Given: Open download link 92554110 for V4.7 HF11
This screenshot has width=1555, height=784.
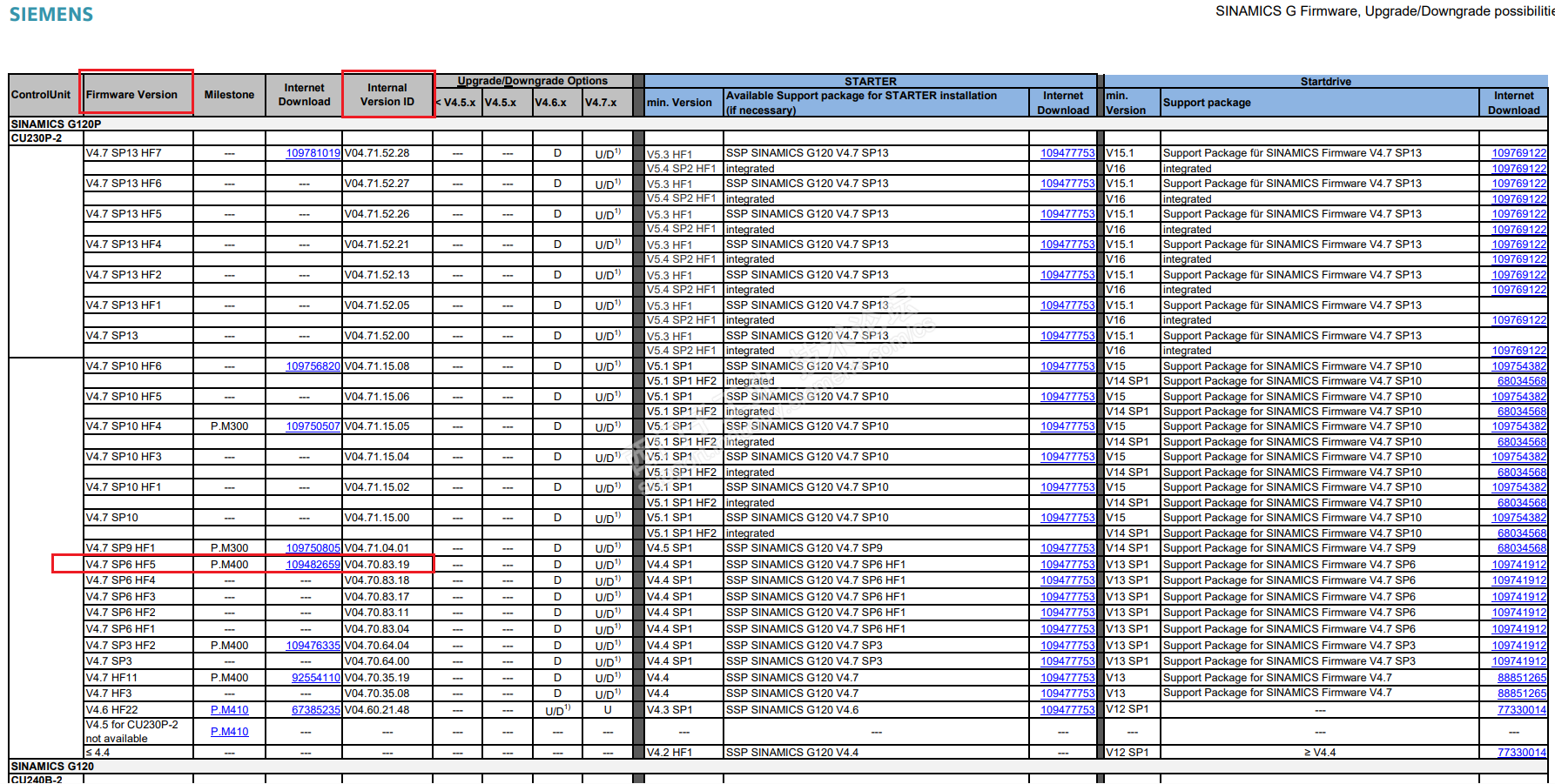Looking at the screenshot, I should point(315,678).
